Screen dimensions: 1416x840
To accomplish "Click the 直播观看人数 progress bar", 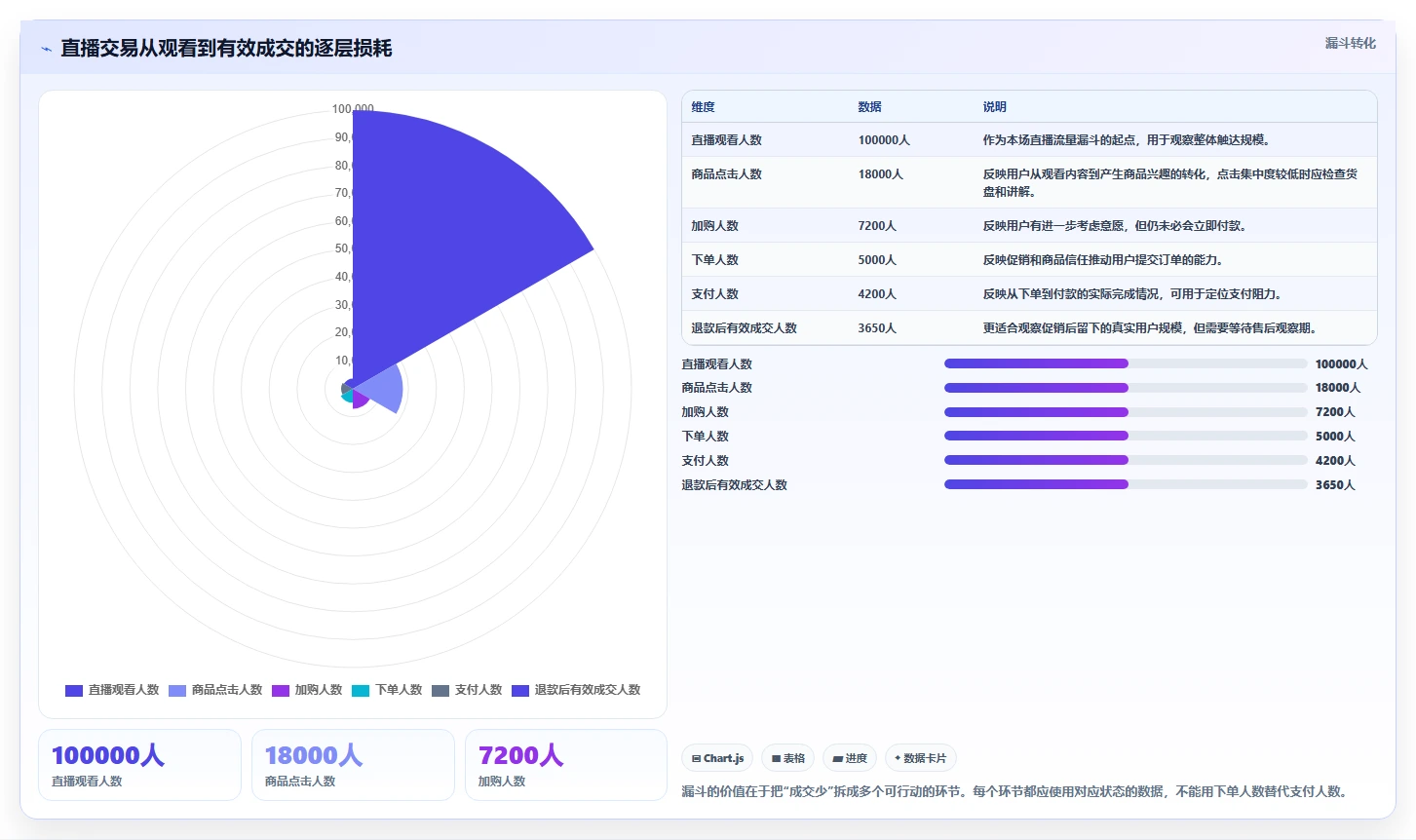I will click(x=1126, y=363).
